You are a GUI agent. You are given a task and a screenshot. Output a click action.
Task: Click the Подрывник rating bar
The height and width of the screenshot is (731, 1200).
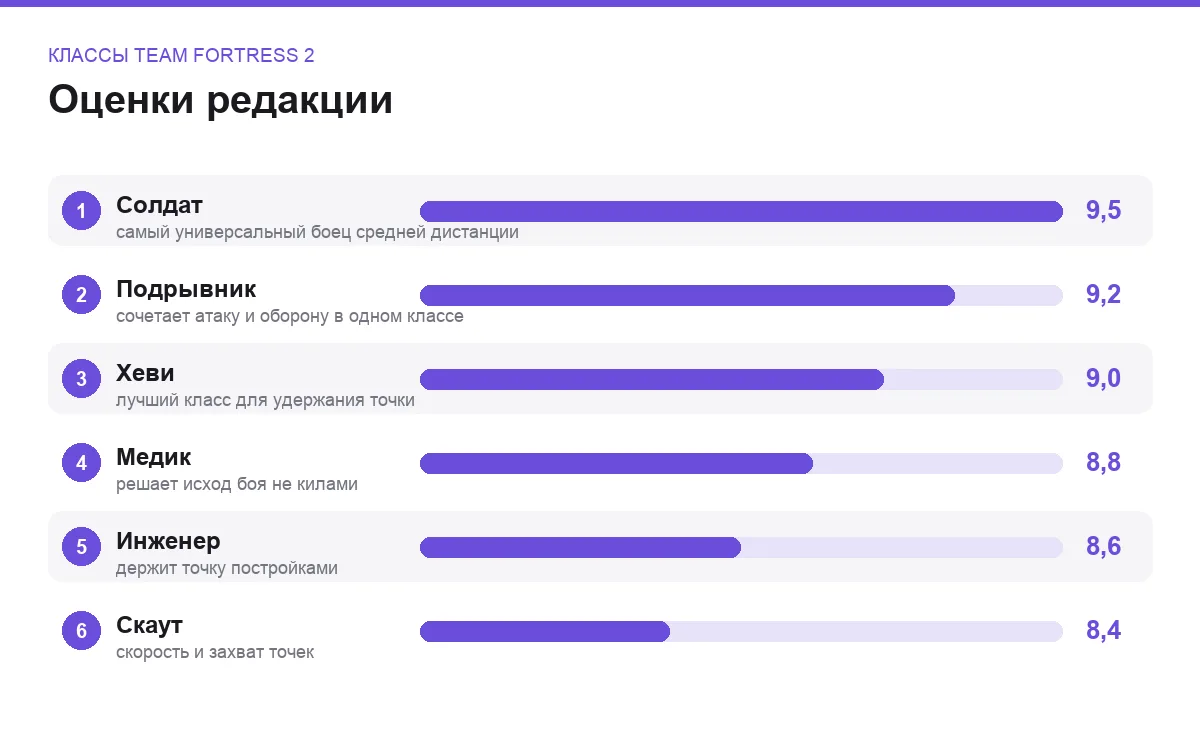tap(741, 295)
